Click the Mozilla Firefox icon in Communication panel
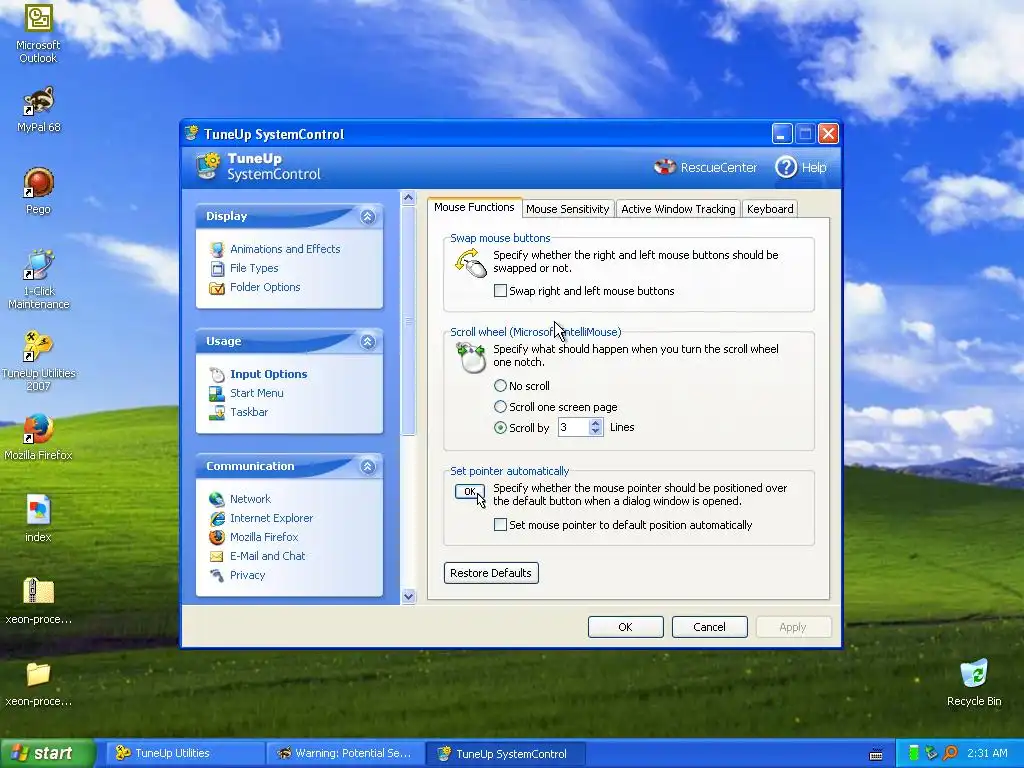This screenshot has height=768, width=1024. pos(217,537)
